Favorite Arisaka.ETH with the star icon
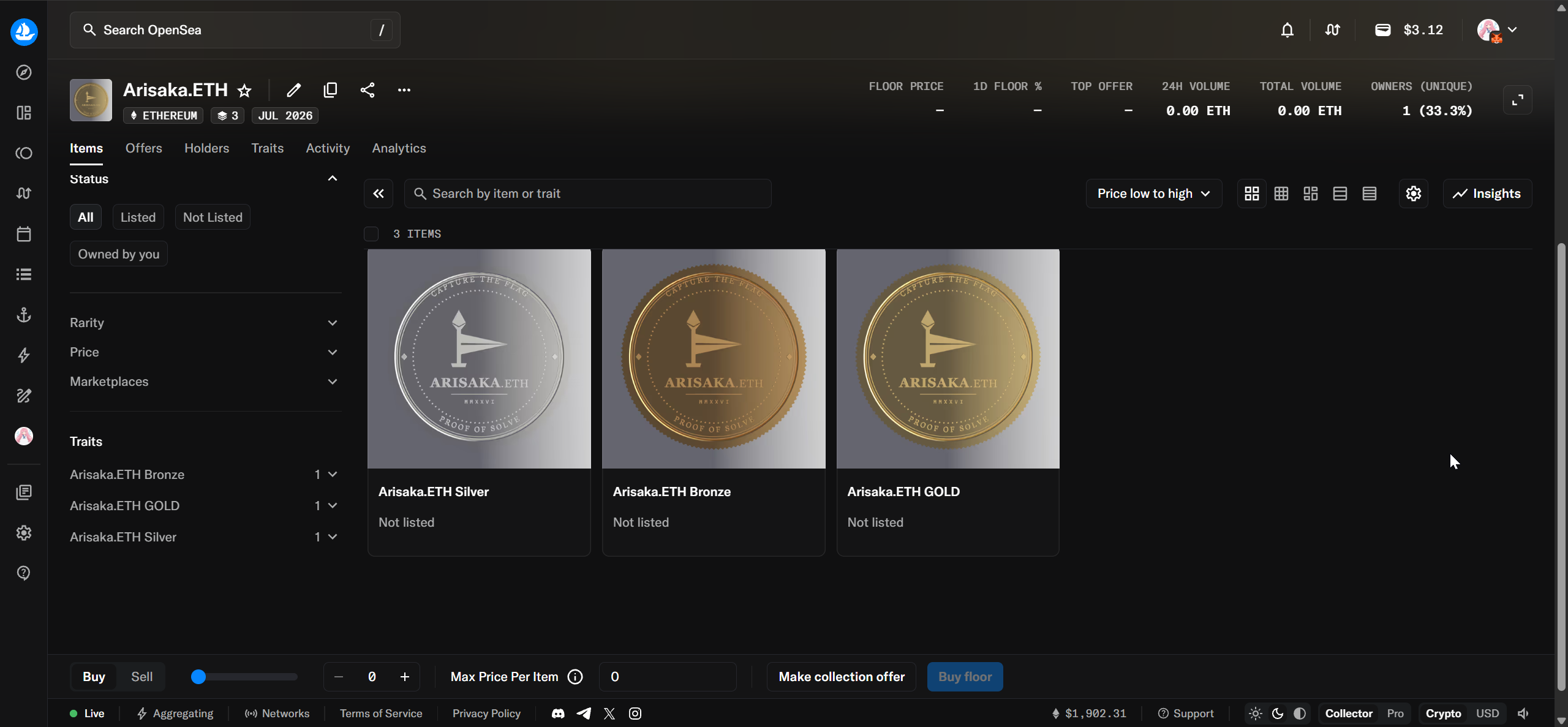 point(244,91)
